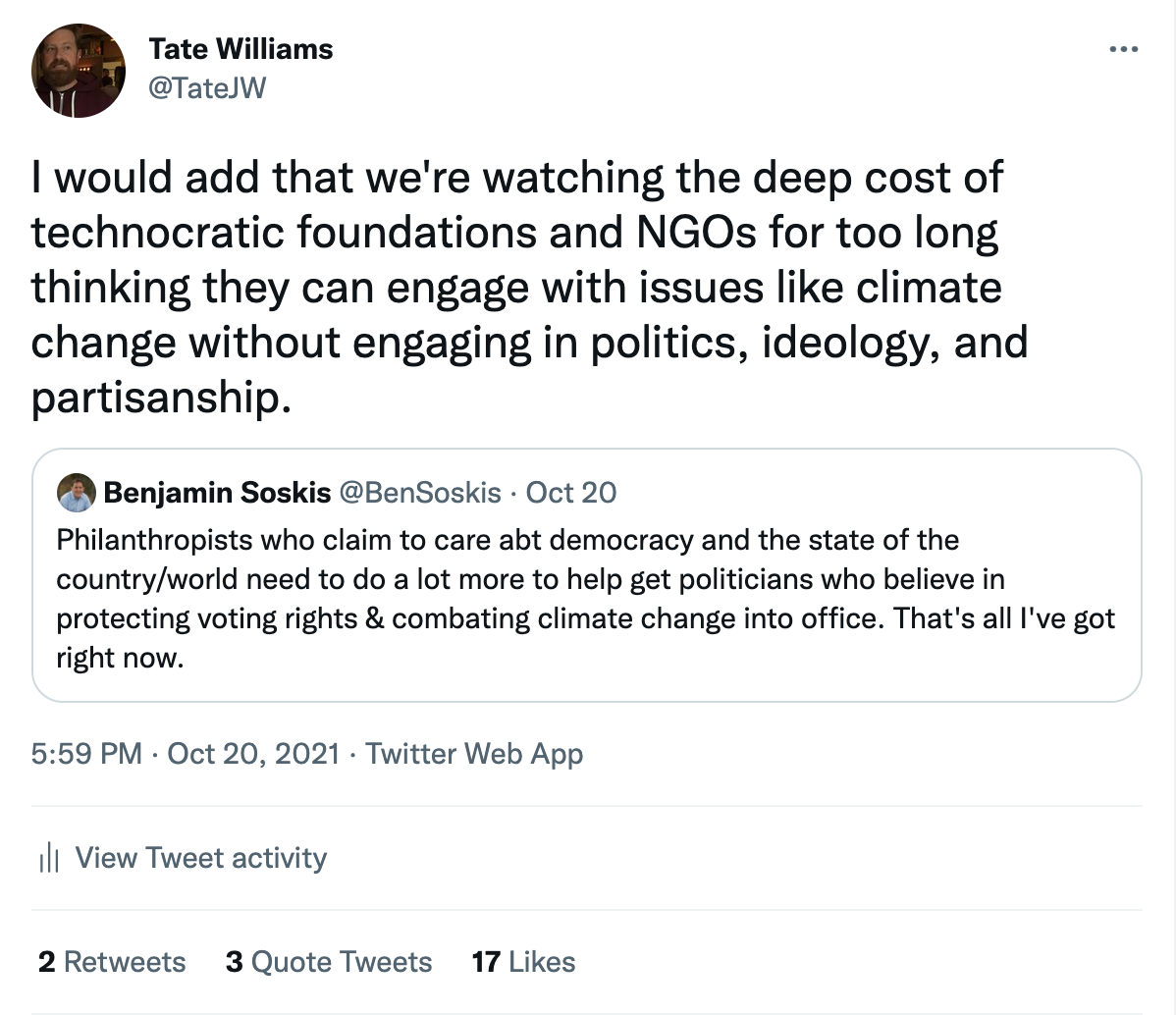Click the word 'partisanship.' in the tweet
The image size is (1176, 1015).
tap(162, 398)
